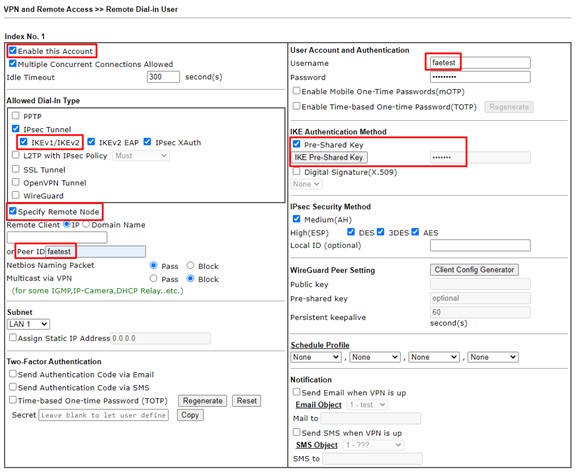
Task: Click the Username input field
Action: (480, 63)
